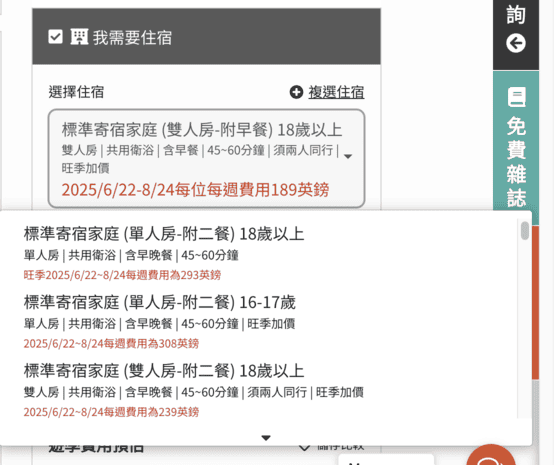Click the dropdown arrow in the accommodation selector
Viewport: 554px width, 465px height.
point(348,156)
